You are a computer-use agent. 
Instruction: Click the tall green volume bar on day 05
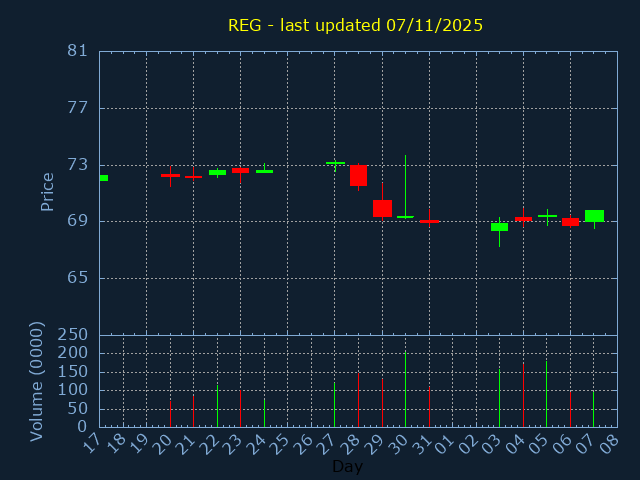pos(546,394)
